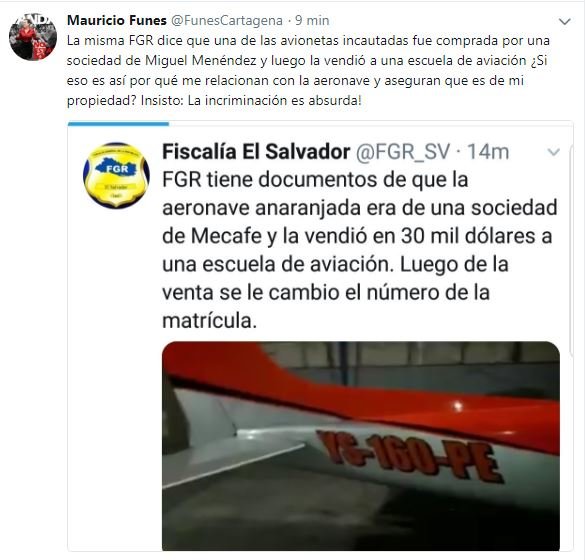This screenshot has width=585, height=560.
Task: Click the YS-160-PE registration on the aircraft
Action: (410, 457)
